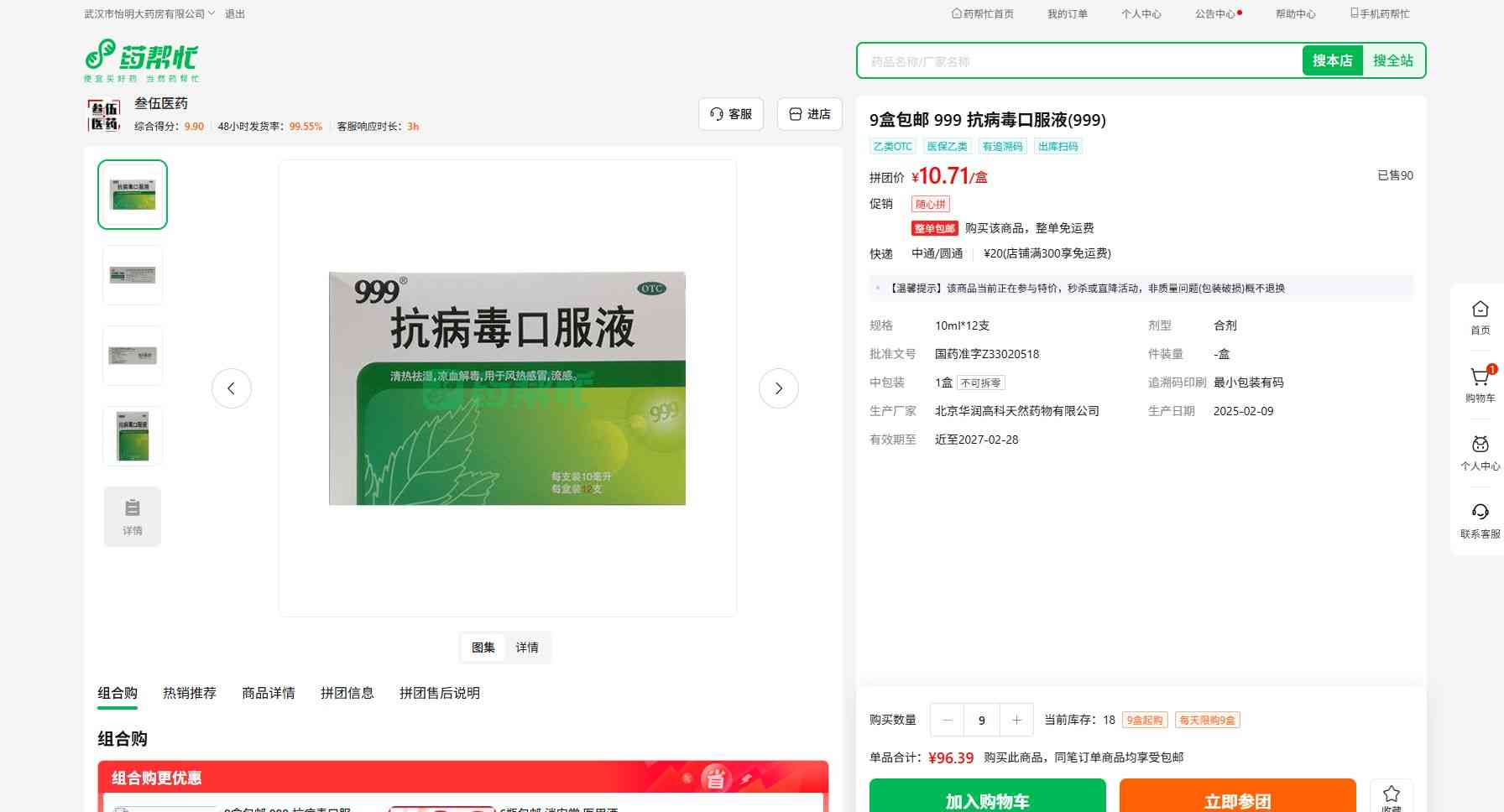Click the 药帮忙 logo
Viewport: 1504px width, 812px height.
[141, 60]
